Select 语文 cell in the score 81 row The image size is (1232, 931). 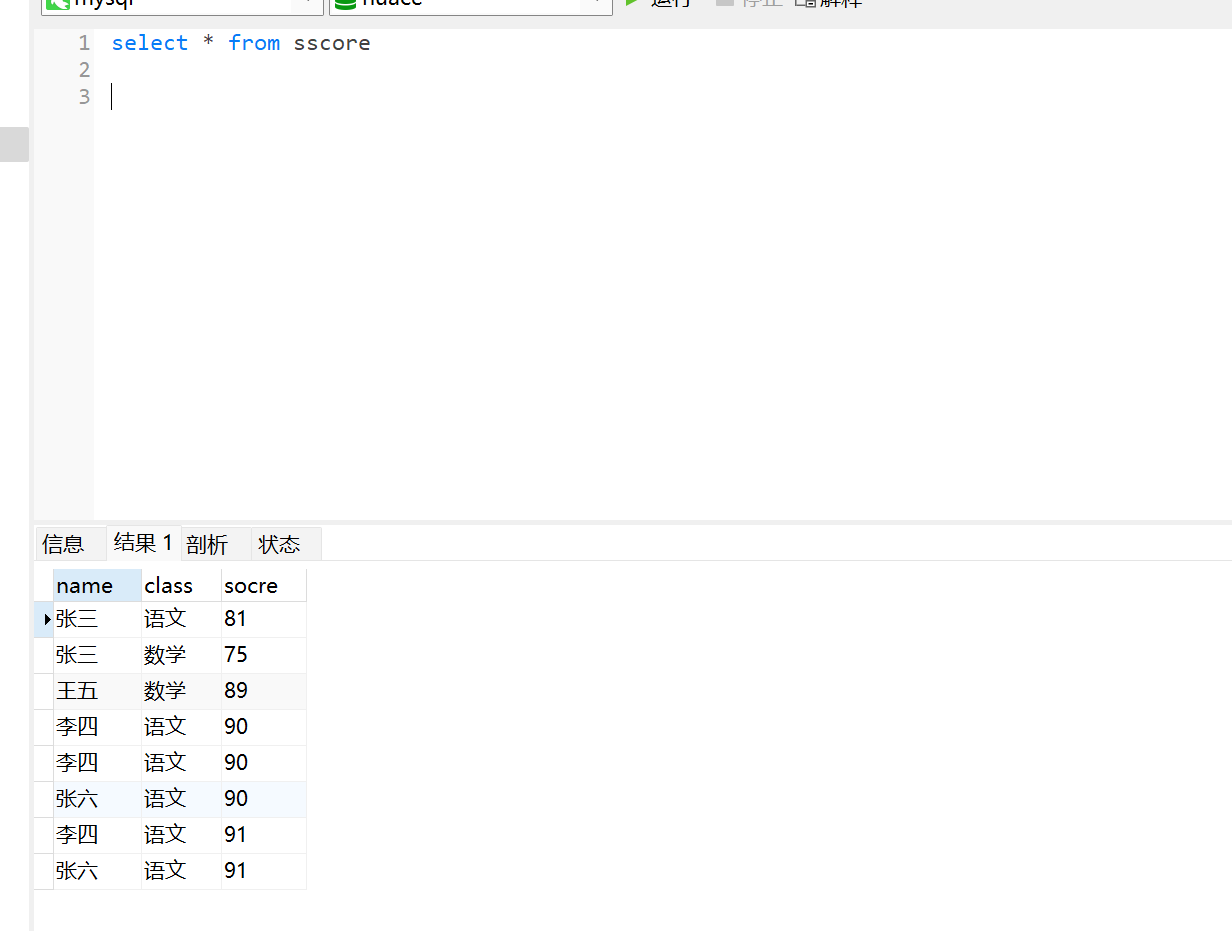coord(181,620)
